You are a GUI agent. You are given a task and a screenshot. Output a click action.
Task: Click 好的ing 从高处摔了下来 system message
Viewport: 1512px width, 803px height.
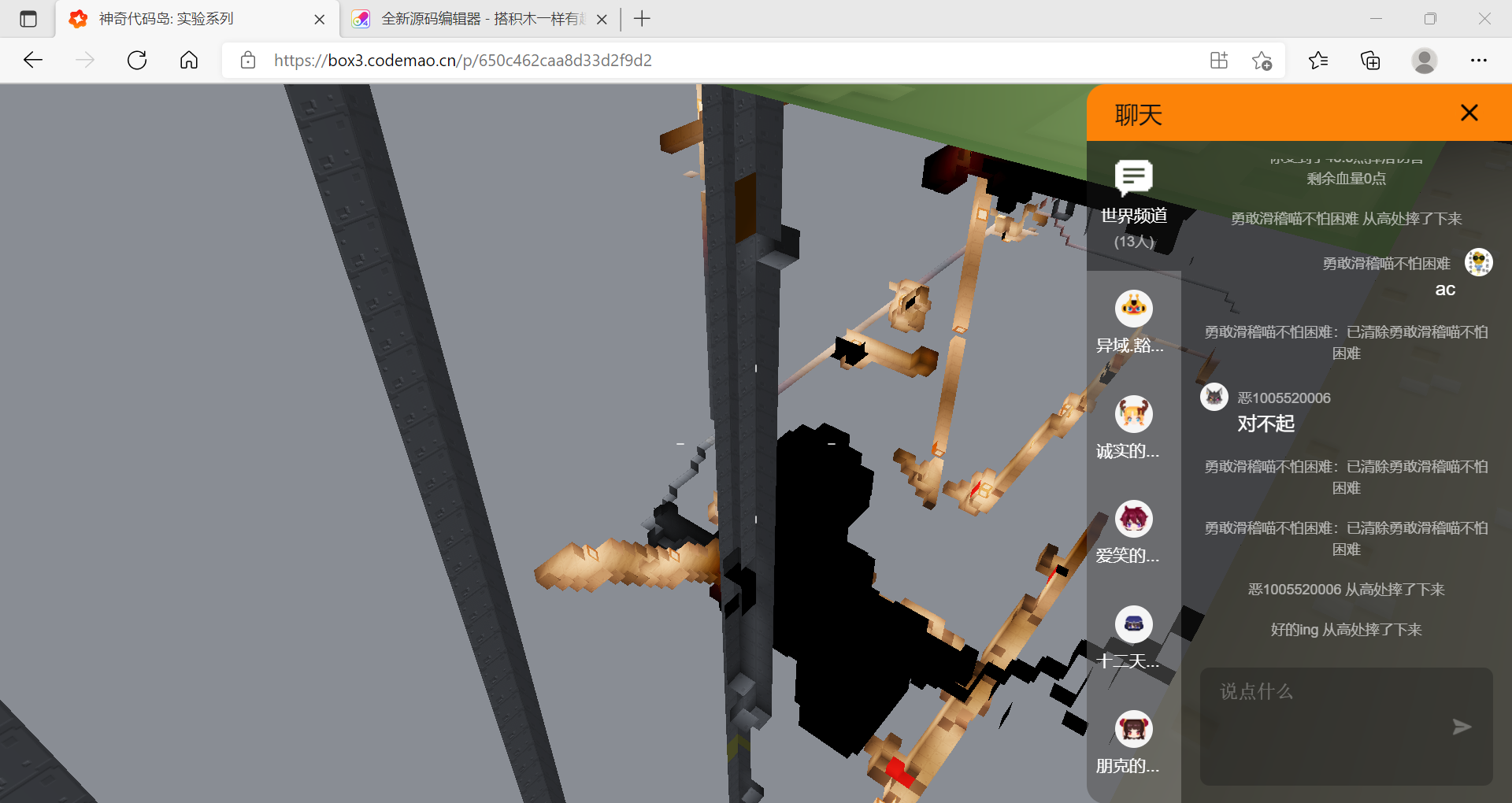pos(1346,630)
